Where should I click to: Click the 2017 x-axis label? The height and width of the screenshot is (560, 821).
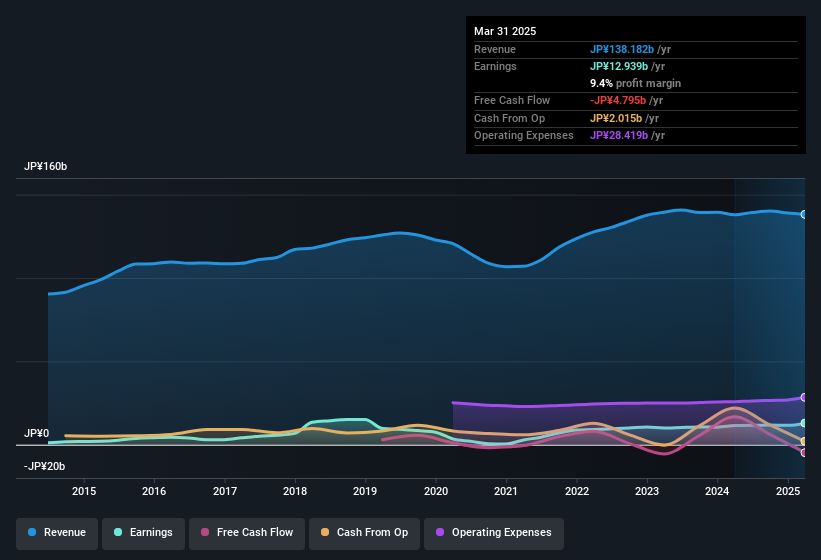click(225, 491)
